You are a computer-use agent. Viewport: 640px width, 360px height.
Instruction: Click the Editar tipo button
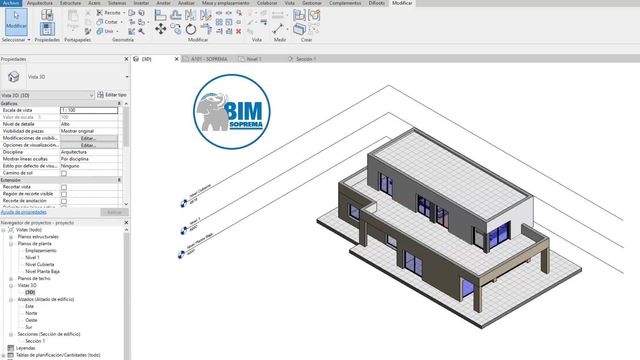(112, 95)
